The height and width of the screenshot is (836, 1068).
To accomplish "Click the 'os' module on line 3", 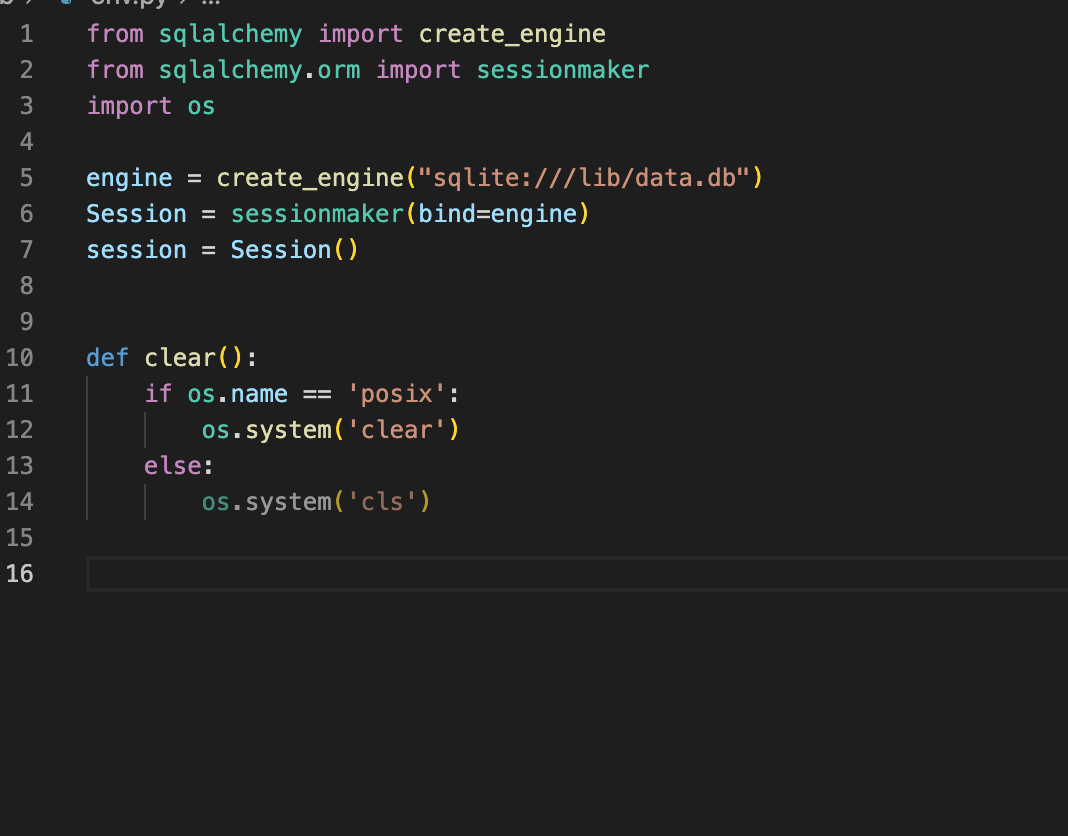I will coord(201,106).
